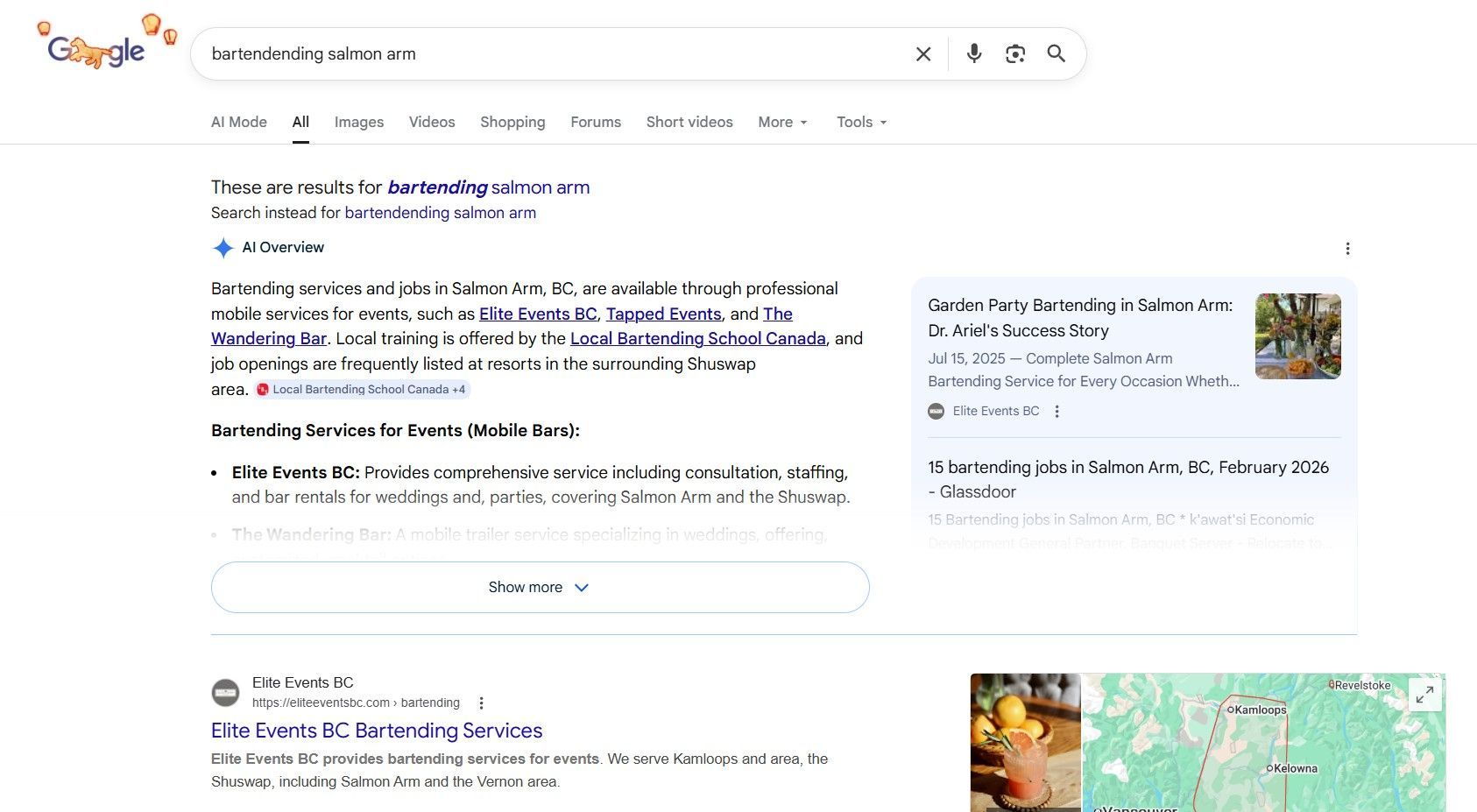Expand the map to fullscreen
1477x812 pixels.
pos(1425,694)
